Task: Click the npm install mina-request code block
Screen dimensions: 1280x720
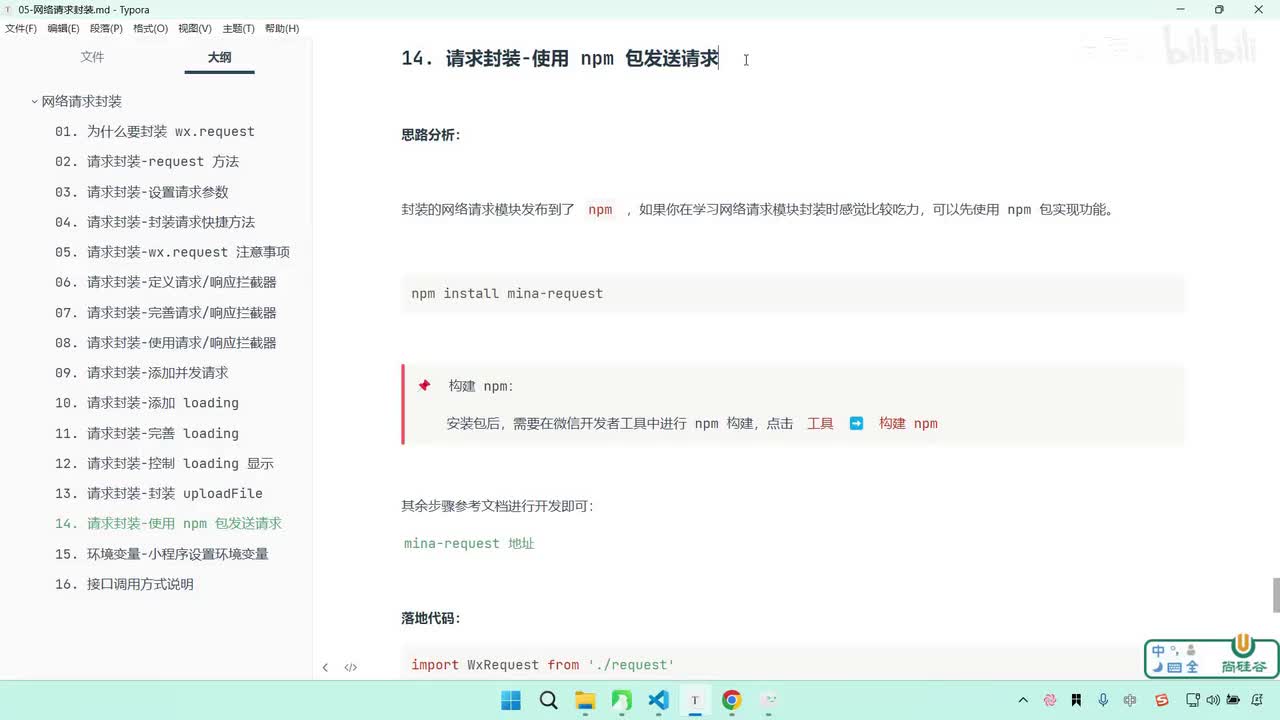Action: [793, 294]
